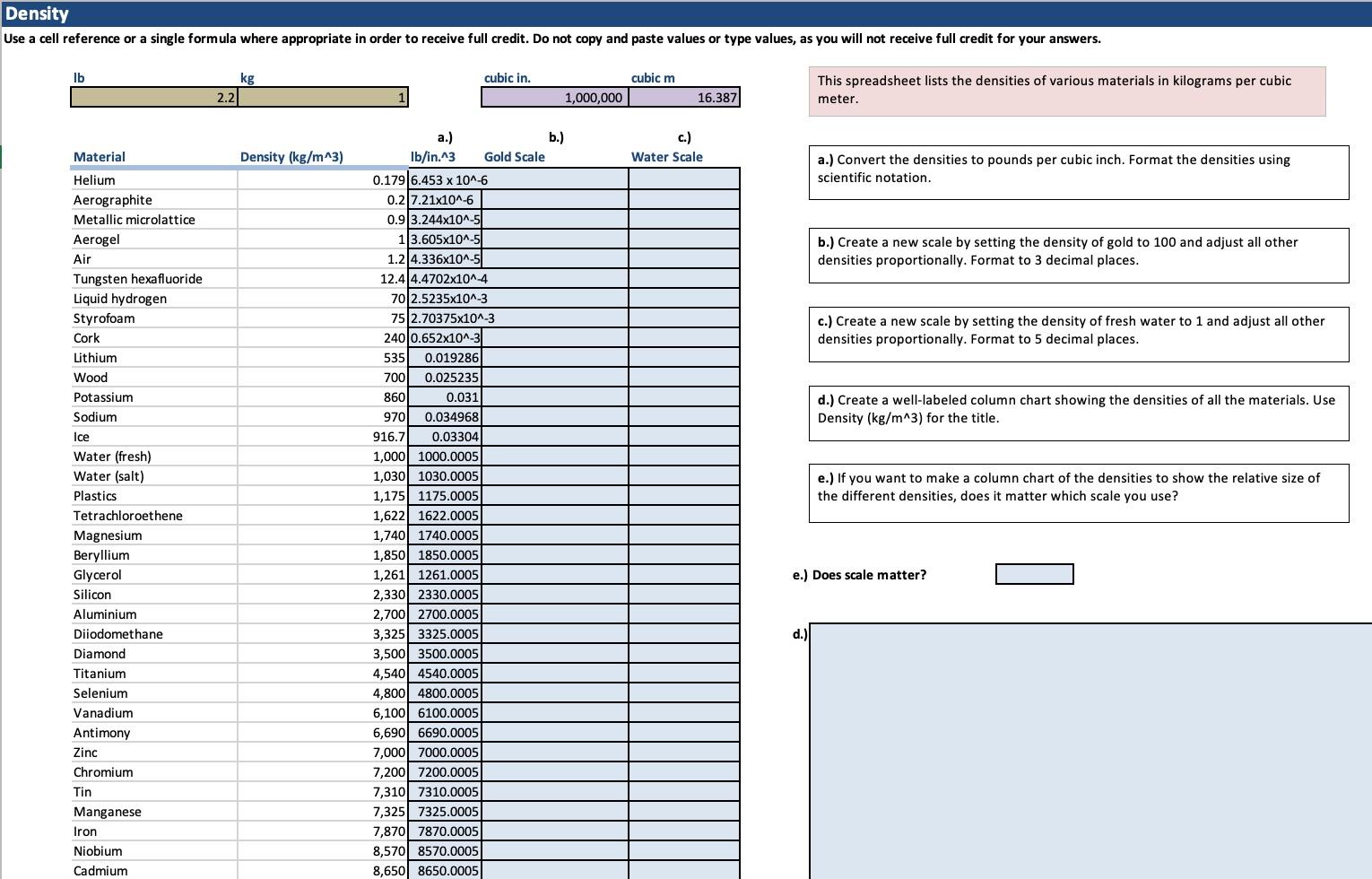Click the pink spreadsheet description text box

[x=1066, y=91]
